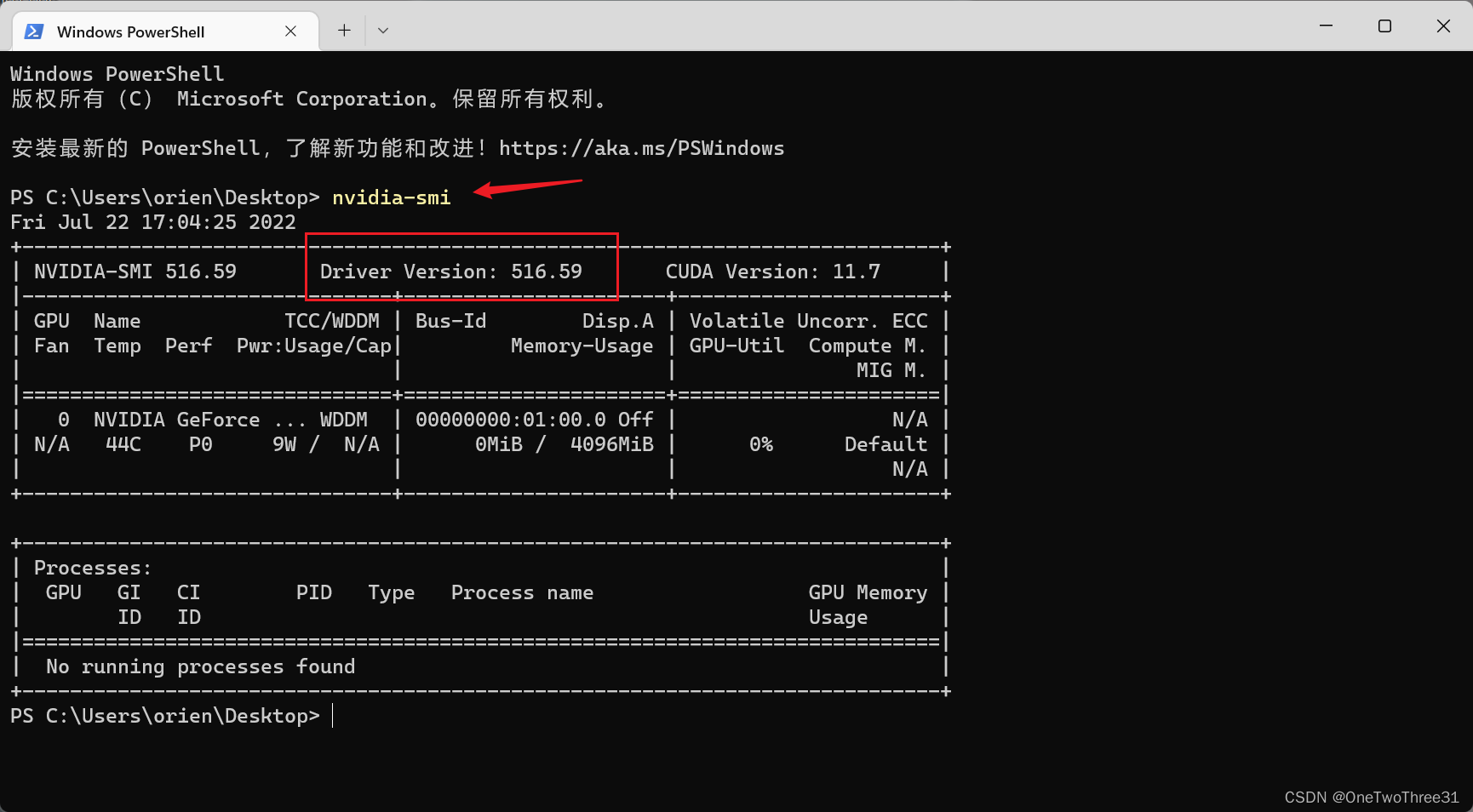Click the 'GPU Memory' column header

click(868, 592)
